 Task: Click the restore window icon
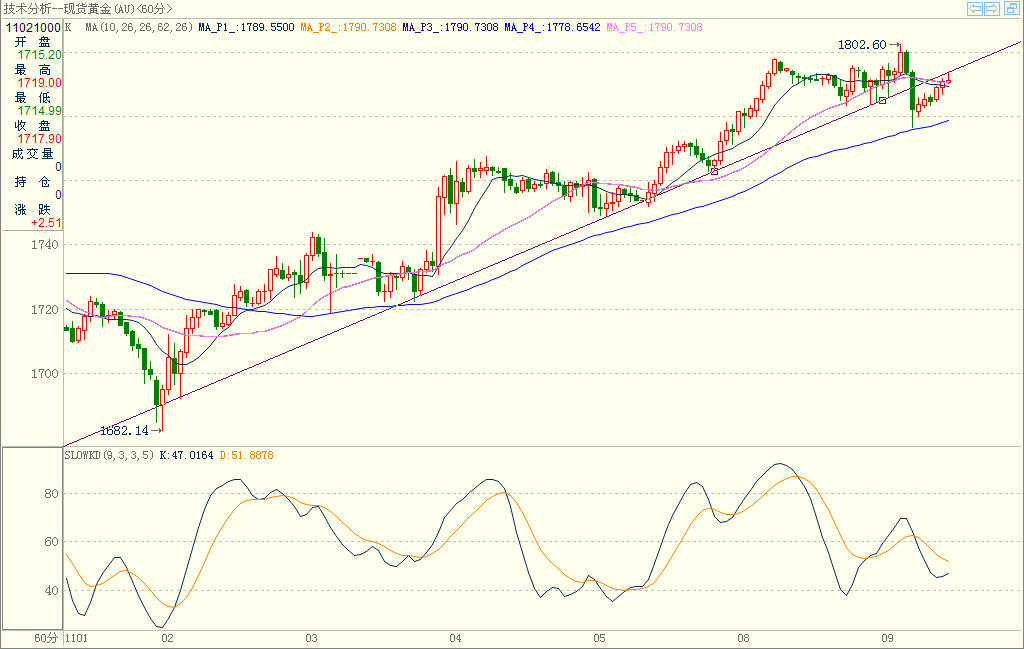[1010, 8]
